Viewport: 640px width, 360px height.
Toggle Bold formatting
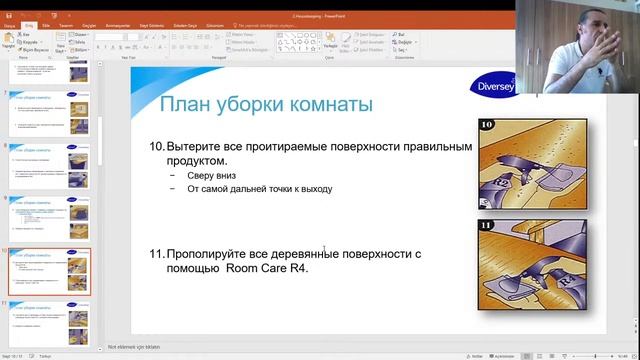[98, 48]
